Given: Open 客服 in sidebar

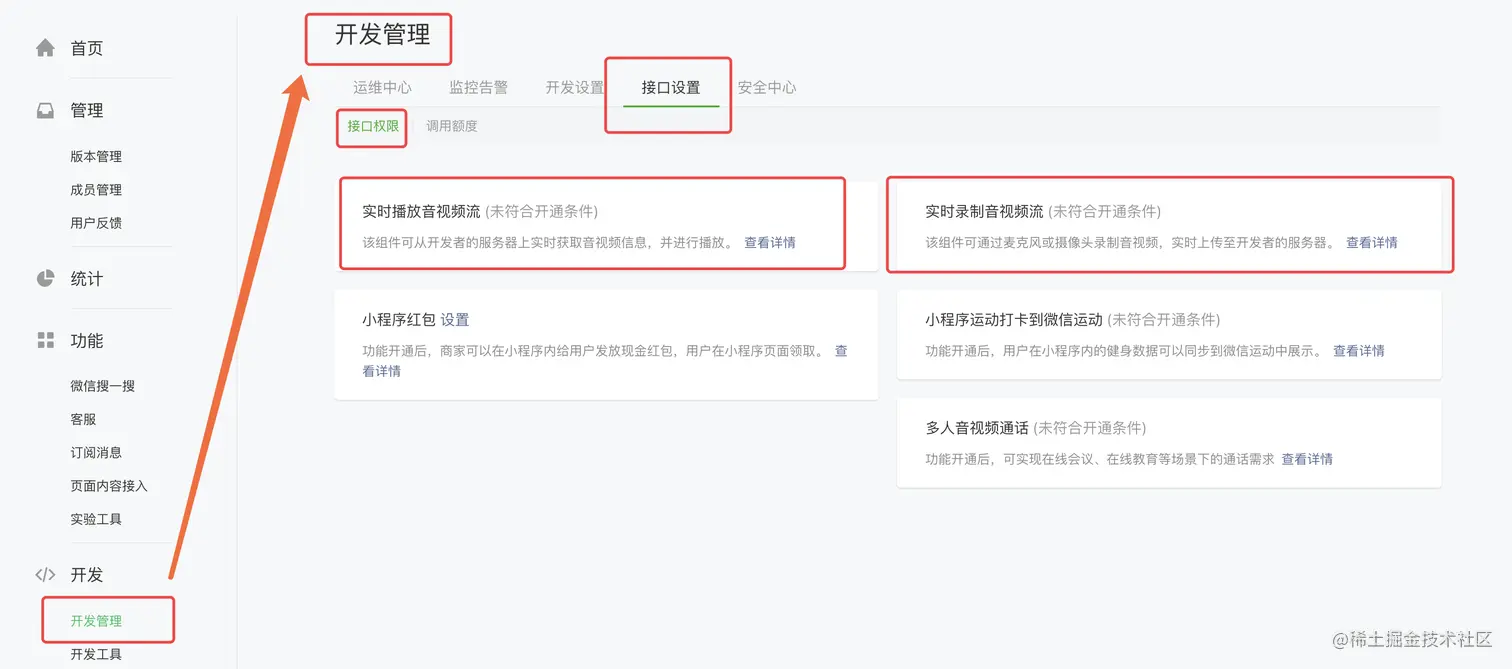Looking at the screenshot, I should click(83, 419).
